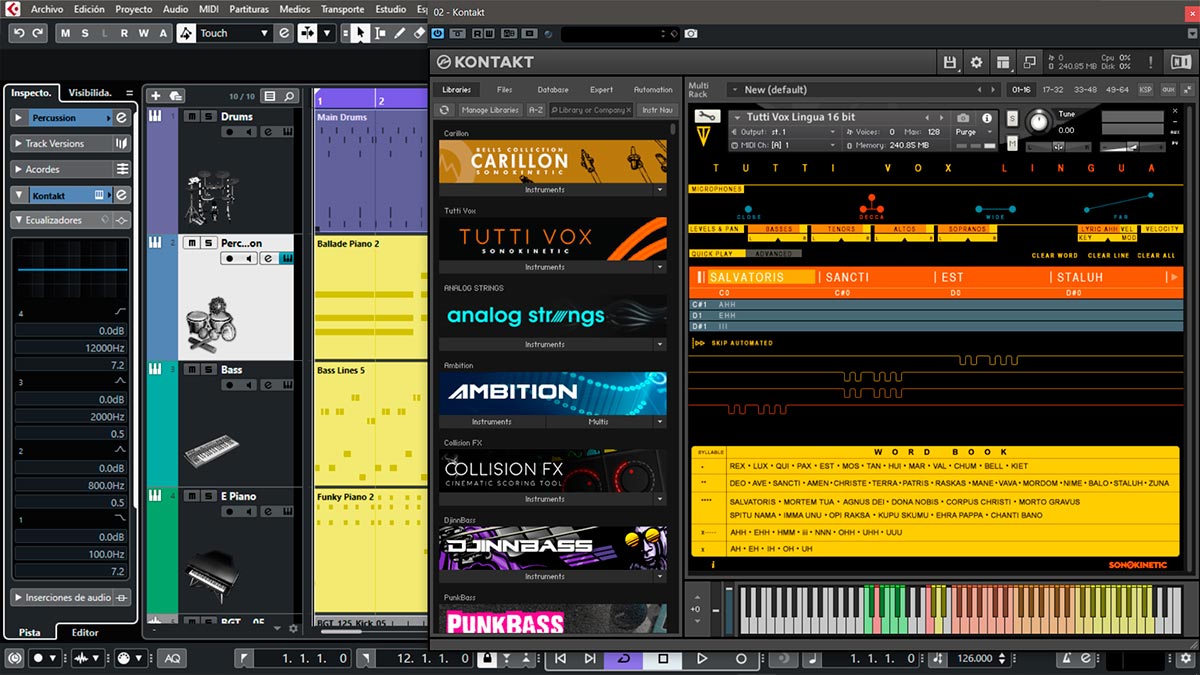The height and width of the screenshot is (675, 1200).
Task: Mute the Drums track
Action: pyautogui.click(x=191, y=116)
